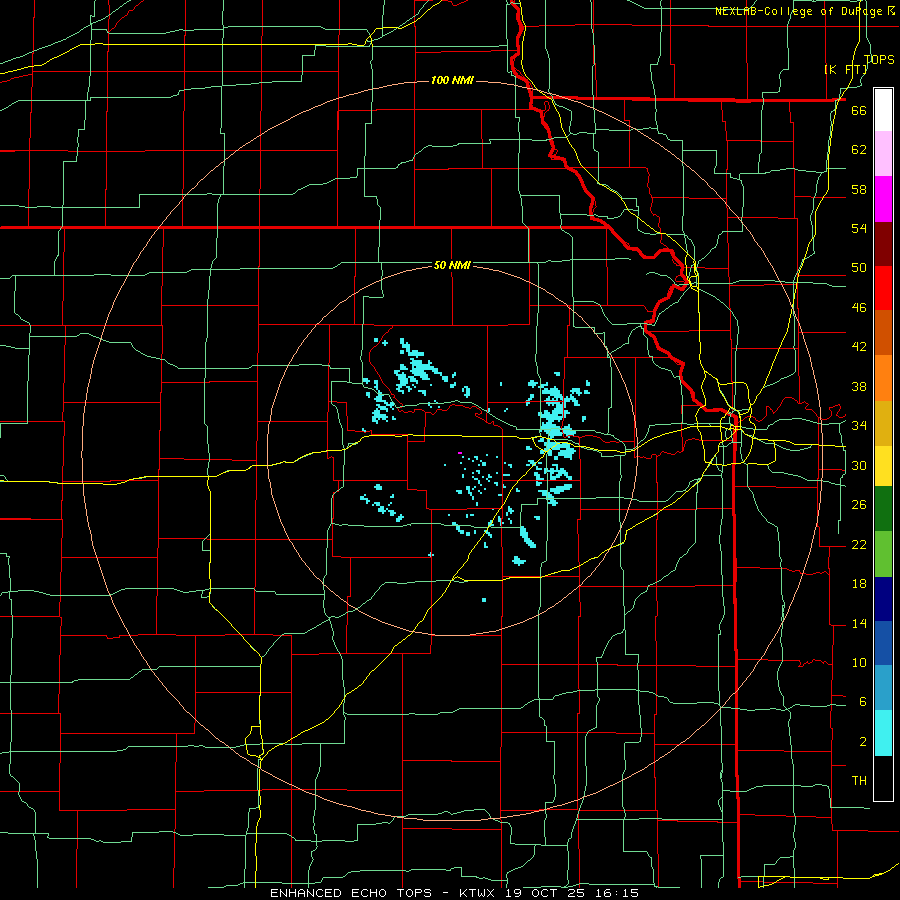Click the "TOPS" legend title
The image size is (900, 900).
pos(879,59)
